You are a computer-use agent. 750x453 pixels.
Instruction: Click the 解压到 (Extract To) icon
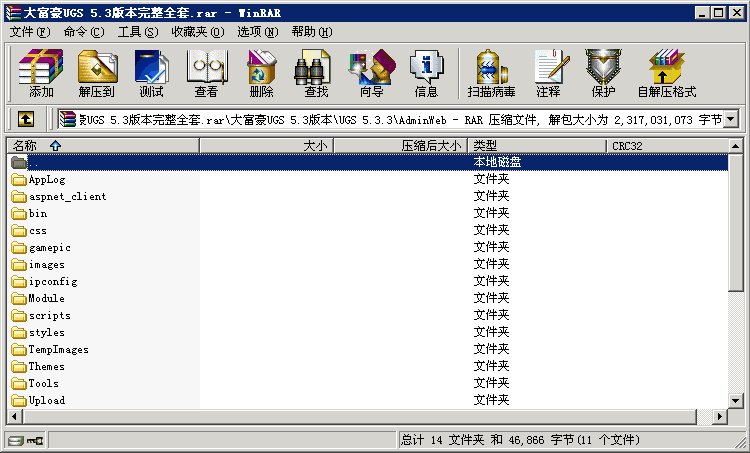[96, 74]
